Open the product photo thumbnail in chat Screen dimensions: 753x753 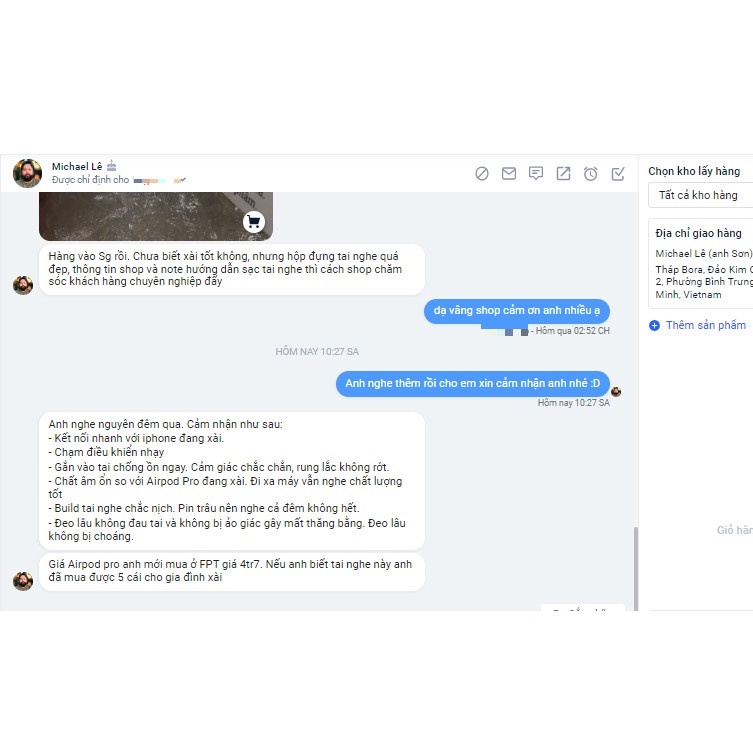[x=156, y=216]
